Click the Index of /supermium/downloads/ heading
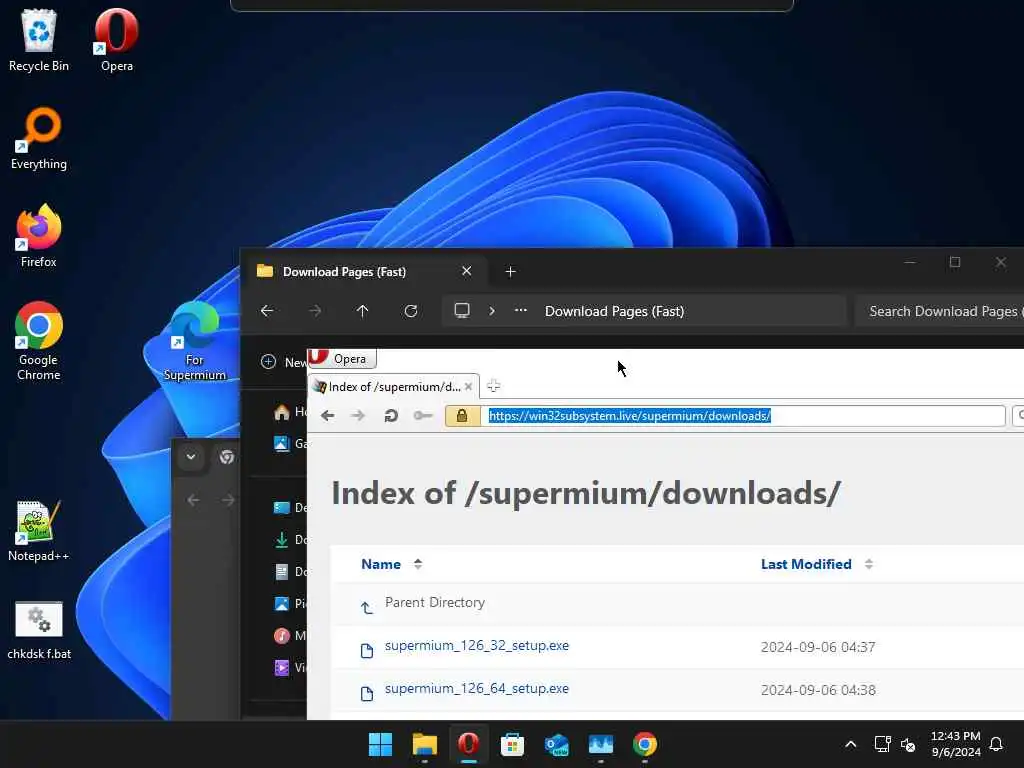 (x=586, y=493)
